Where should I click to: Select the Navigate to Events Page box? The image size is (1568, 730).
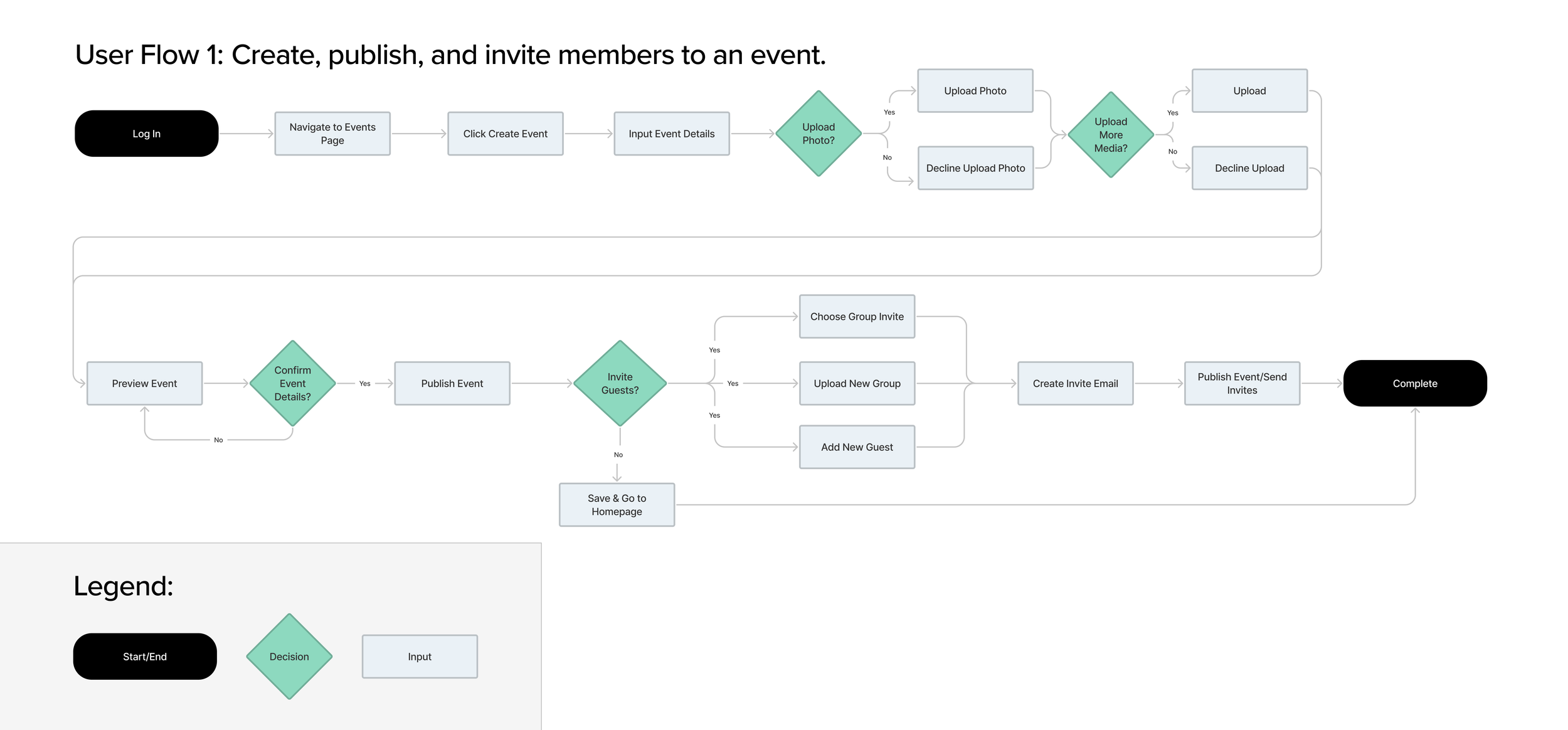click(x=332, y=134)
